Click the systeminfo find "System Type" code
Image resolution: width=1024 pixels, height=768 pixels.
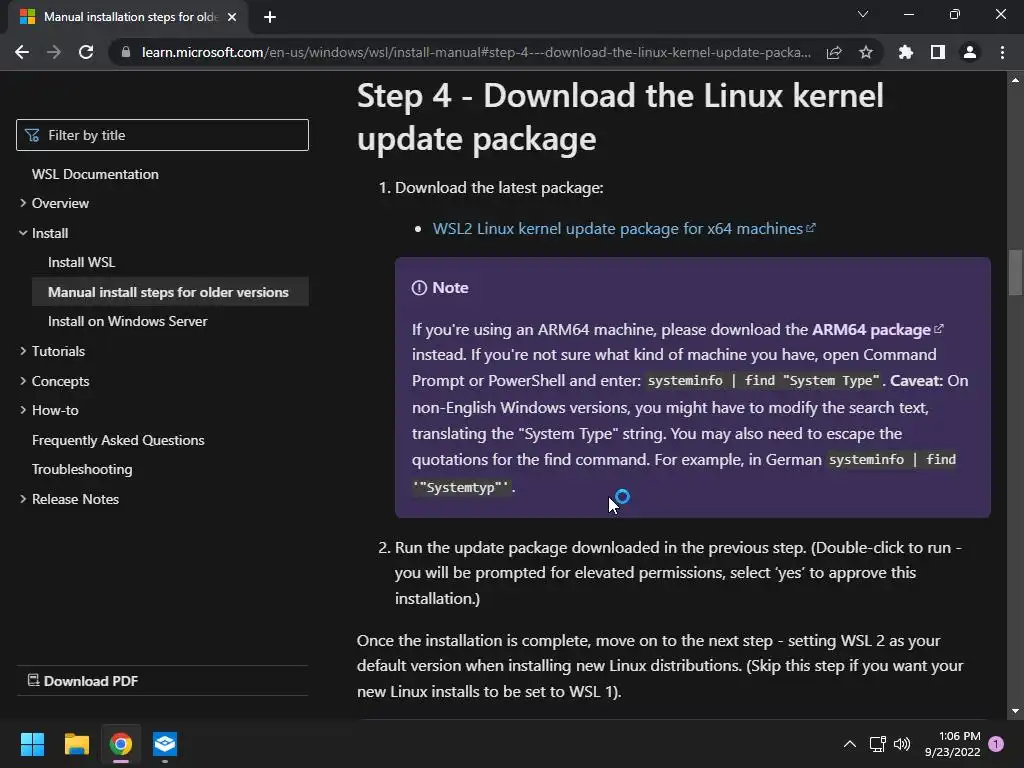(x=763, y=381)
